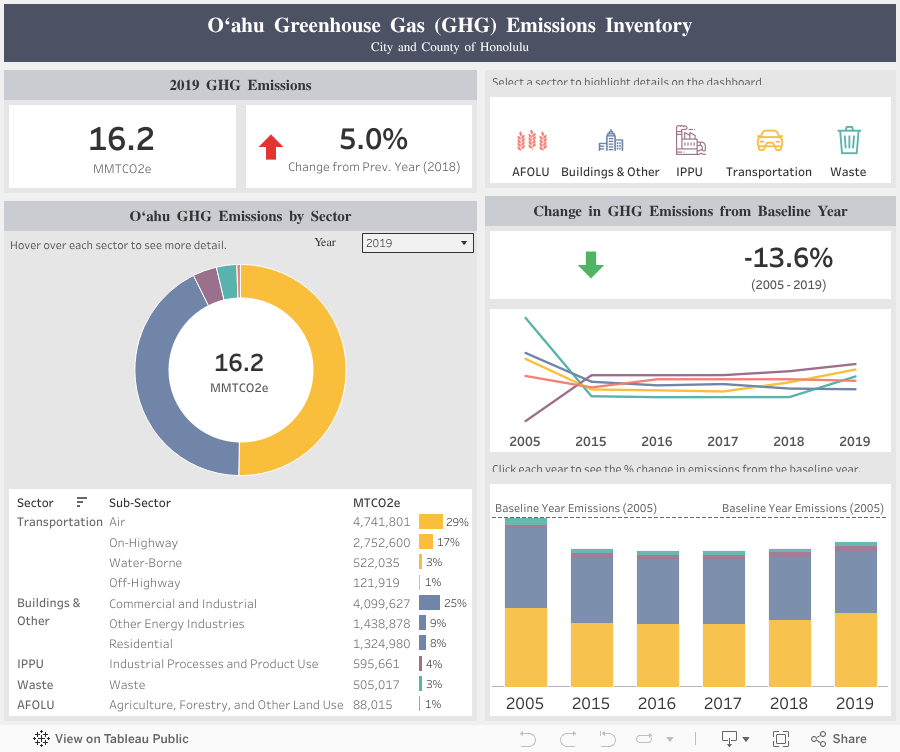This screenshot has height=752, width=900.
Task: Open the Year dropdown showing 2019
Action: (417, 243)
